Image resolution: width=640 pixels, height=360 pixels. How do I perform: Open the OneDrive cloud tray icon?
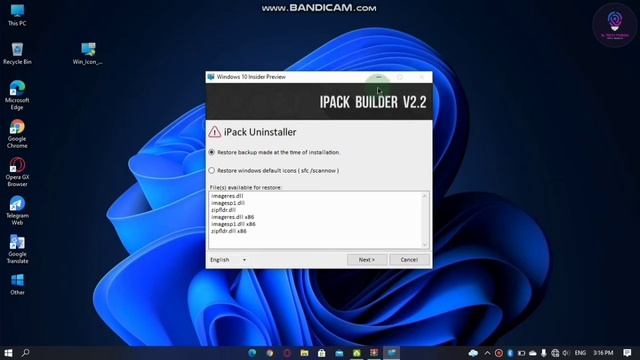(533, 353)
